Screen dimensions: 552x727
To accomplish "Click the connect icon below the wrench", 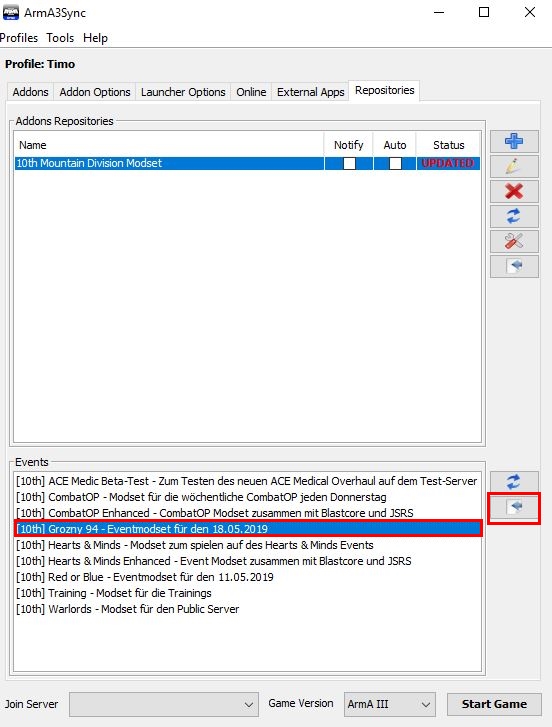I will [514, 267].
